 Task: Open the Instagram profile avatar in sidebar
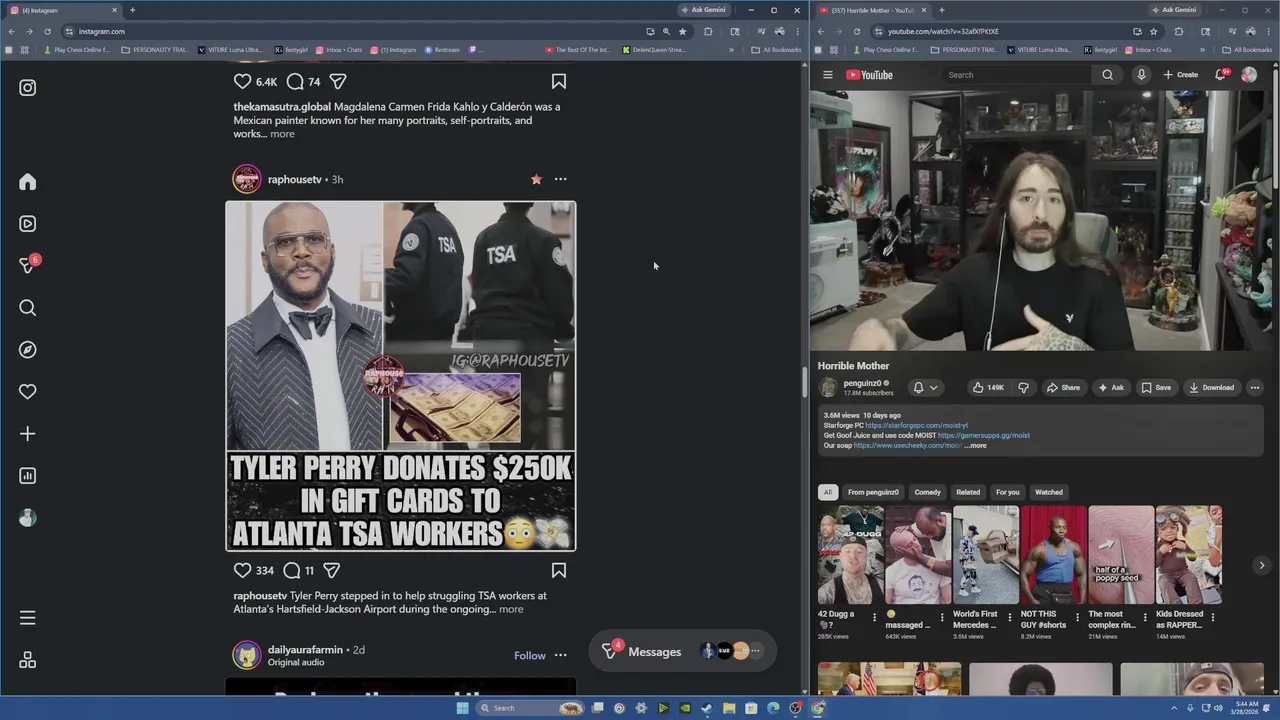pyautogui.click(x=28, y=518)
